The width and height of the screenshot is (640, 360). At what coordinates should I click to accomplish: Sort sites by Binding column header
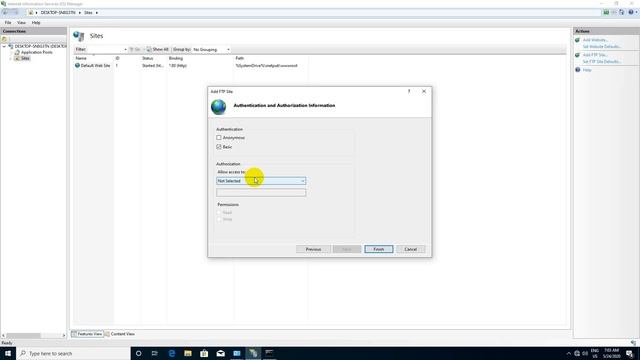click(176, 58)
